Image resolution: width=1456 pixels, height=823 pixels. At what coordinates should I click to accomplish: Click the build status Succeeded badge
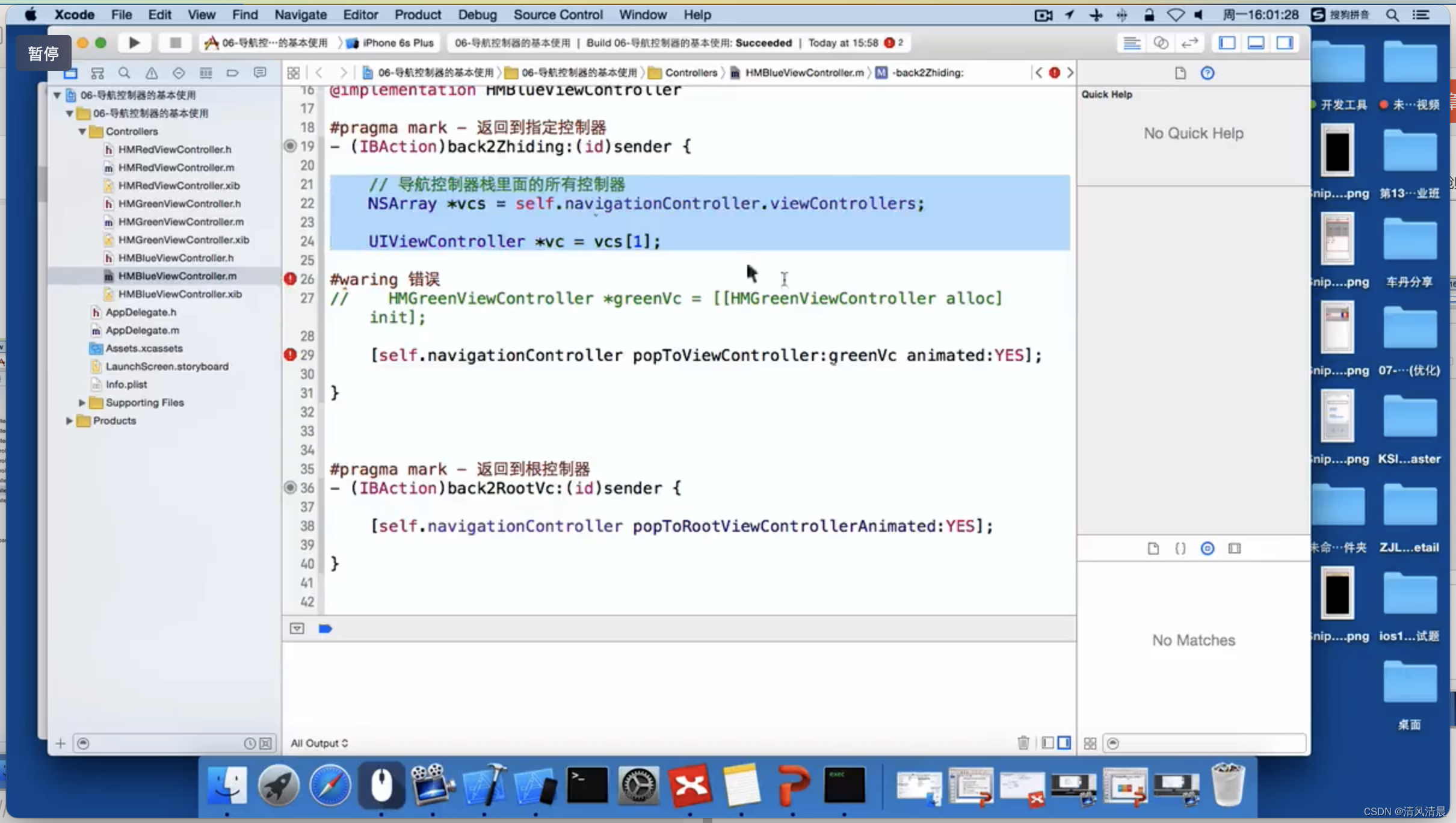point(763,43)
